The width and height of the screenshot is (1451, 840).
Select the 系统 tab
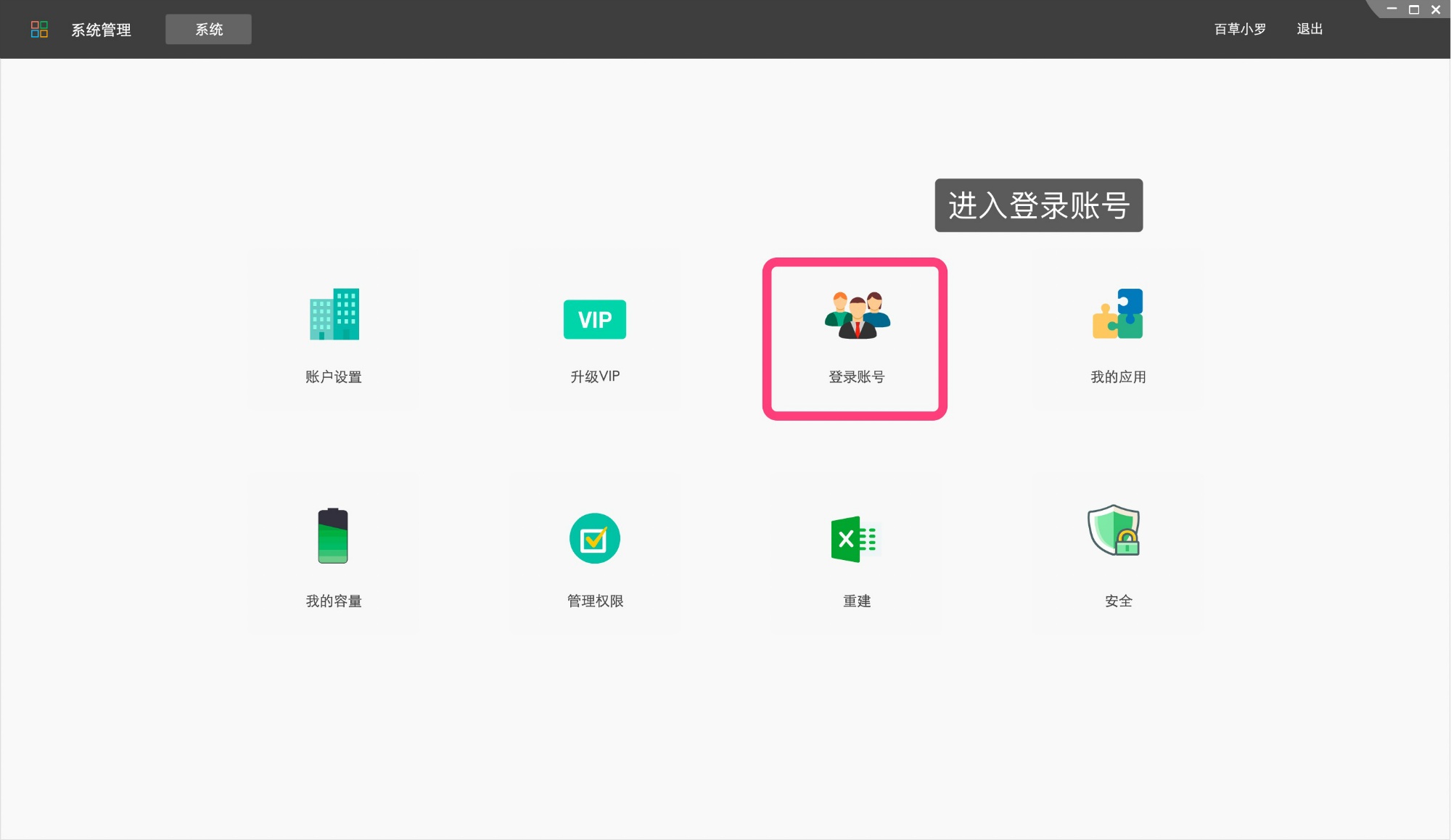coord(209,29)
